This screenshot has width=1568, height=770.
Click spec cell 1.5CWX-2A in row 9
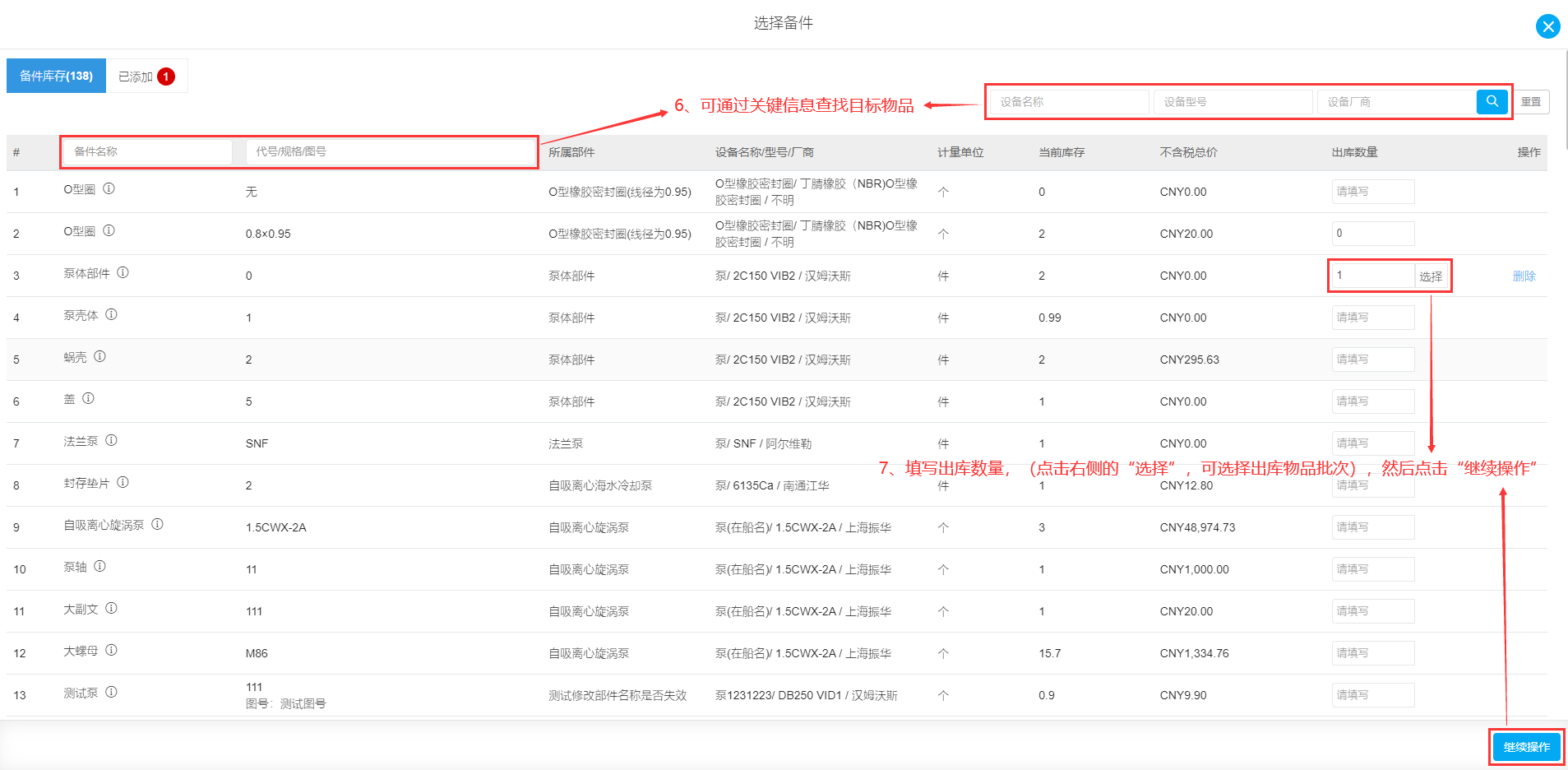[275, 527]
